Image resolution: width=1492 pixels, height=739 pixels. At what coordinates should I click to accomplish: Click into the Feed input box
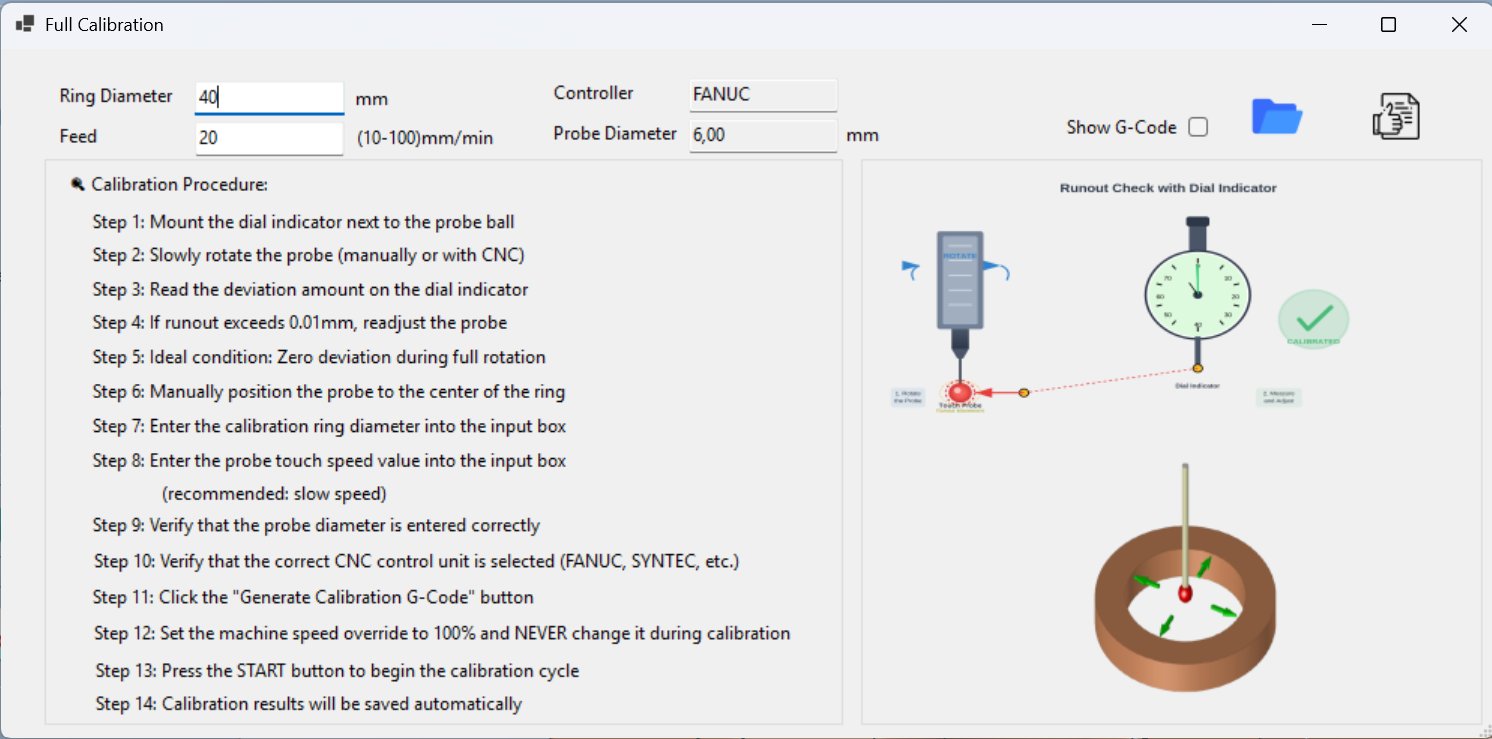pyautogui.click(x=269, y=138)
